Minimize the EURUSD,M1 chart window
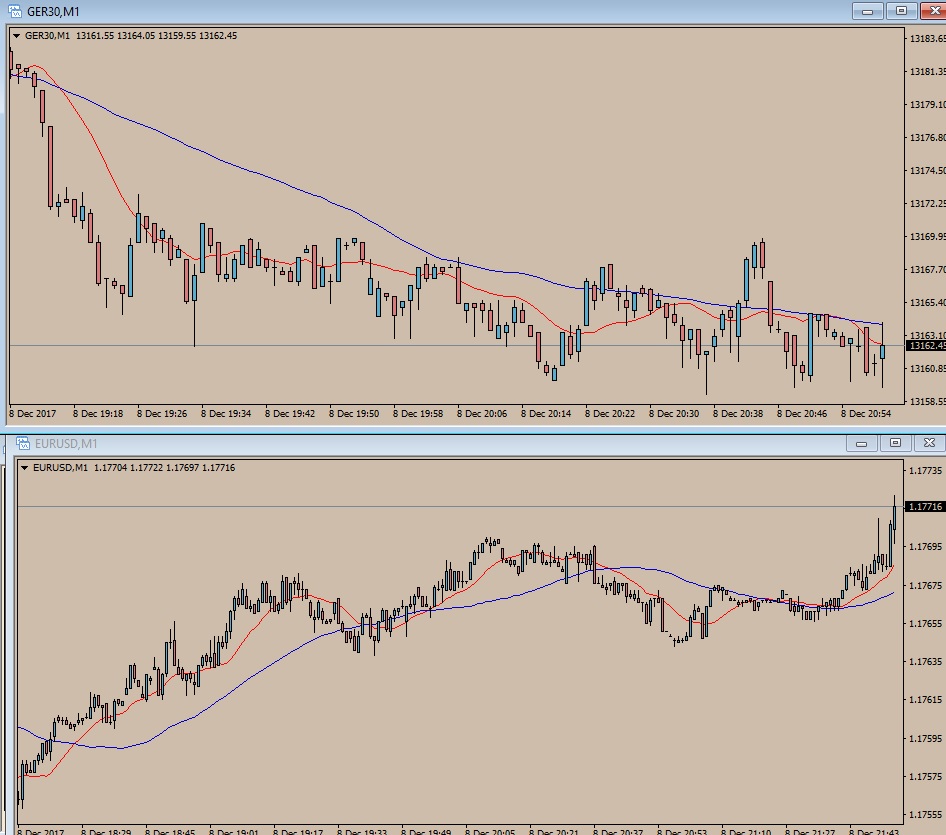 [x=862, y=443]
